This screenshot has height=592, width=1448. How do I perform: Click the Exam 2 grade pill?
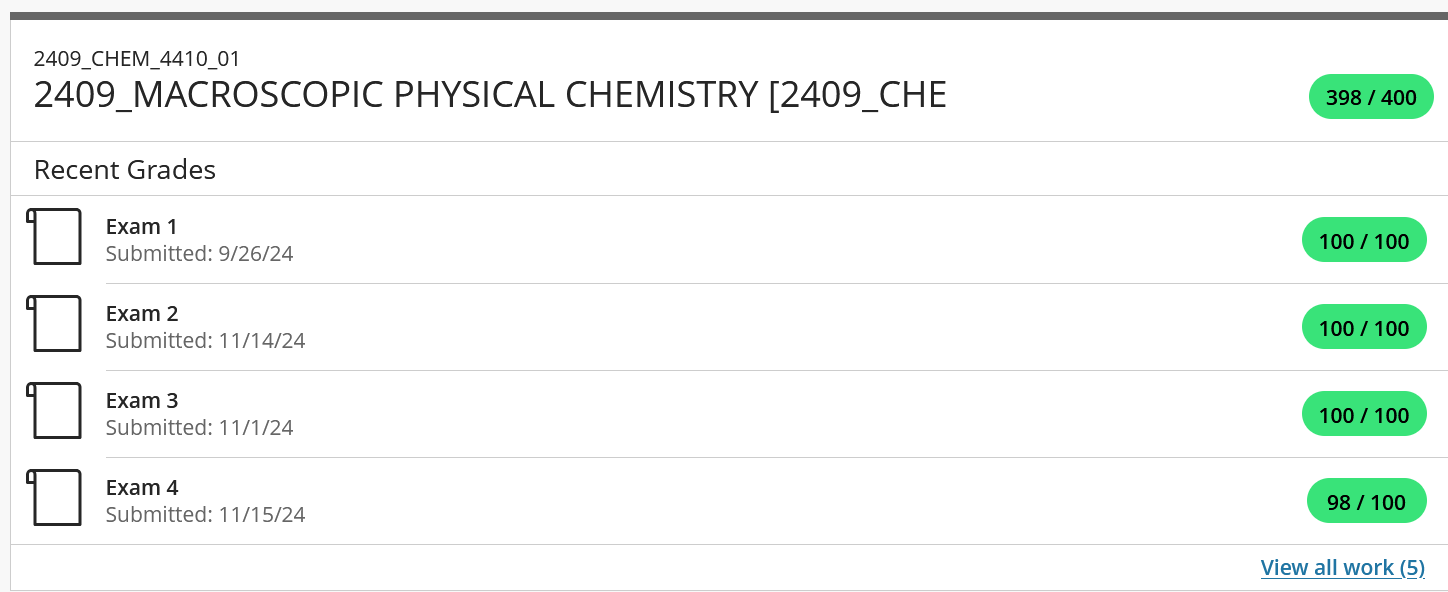tap(1364, 328)
